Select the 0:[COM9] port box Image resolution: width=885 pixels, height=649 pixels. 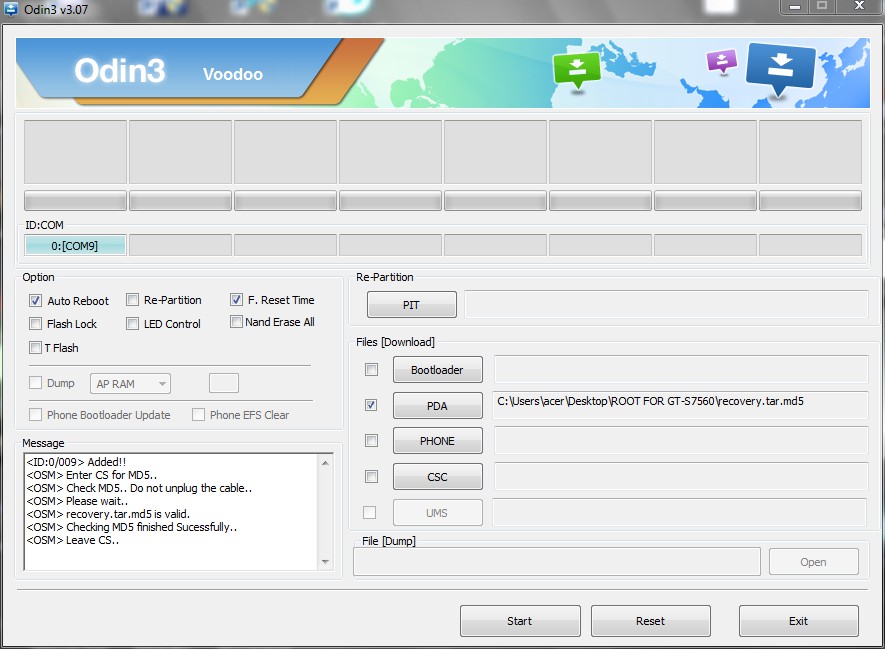point(75,246)
